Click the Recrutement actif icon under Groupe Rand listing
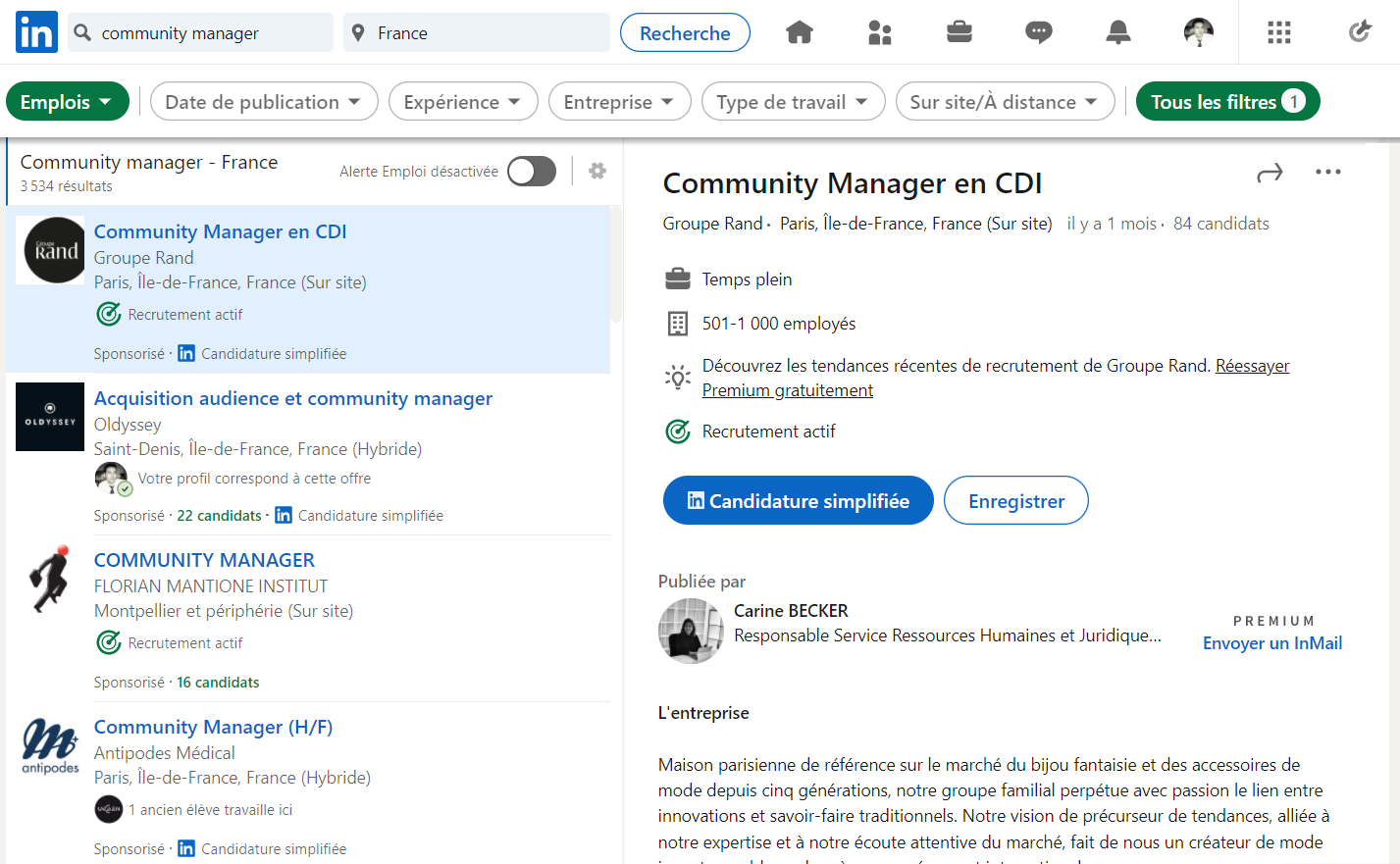Screen dimensions: 1400x864 pyautogui.click(x=109, y=314)
